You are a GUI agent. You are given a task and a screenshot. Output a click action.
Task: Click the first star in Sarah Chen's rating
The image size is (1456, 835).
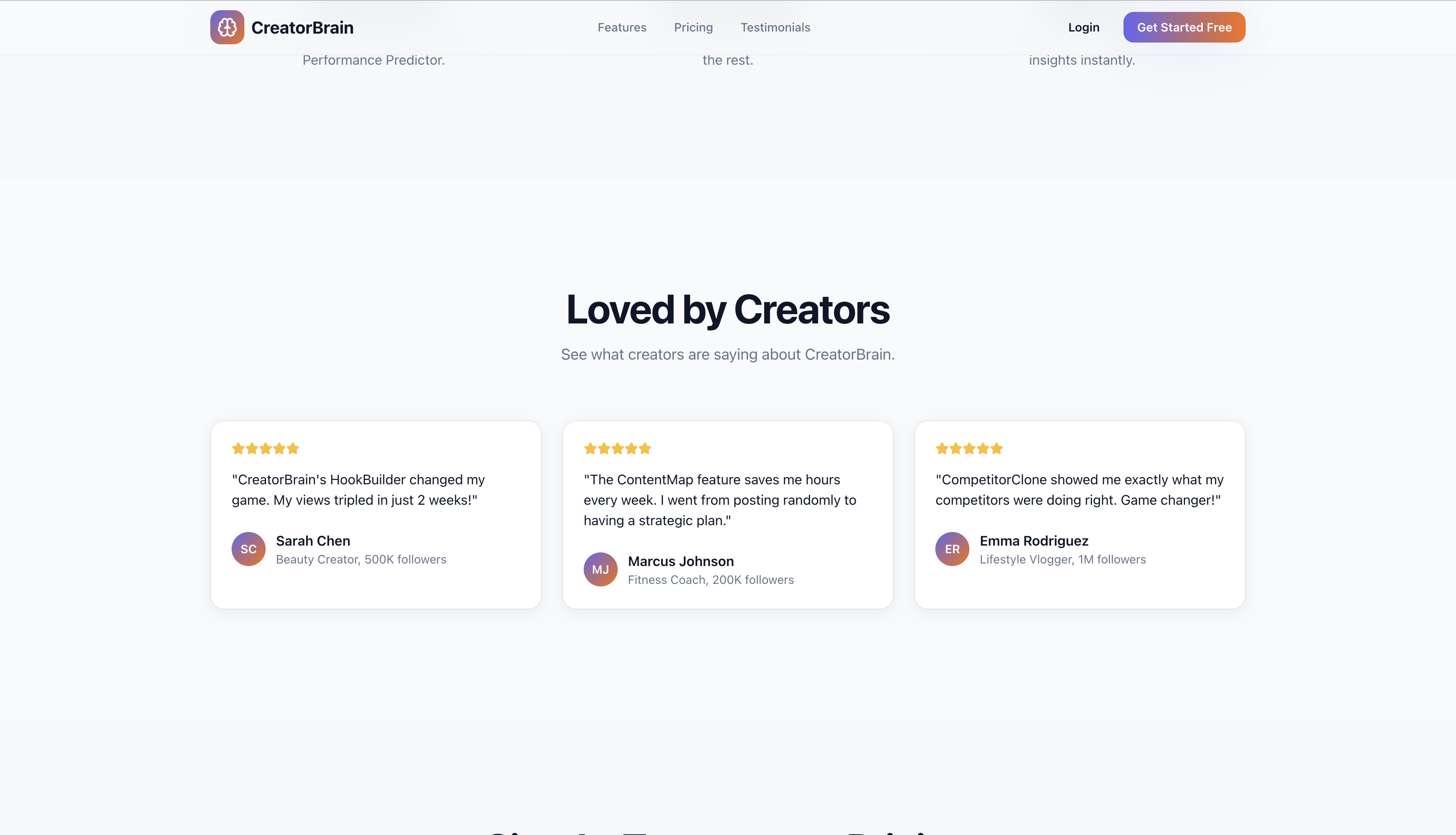coord(239,449)
